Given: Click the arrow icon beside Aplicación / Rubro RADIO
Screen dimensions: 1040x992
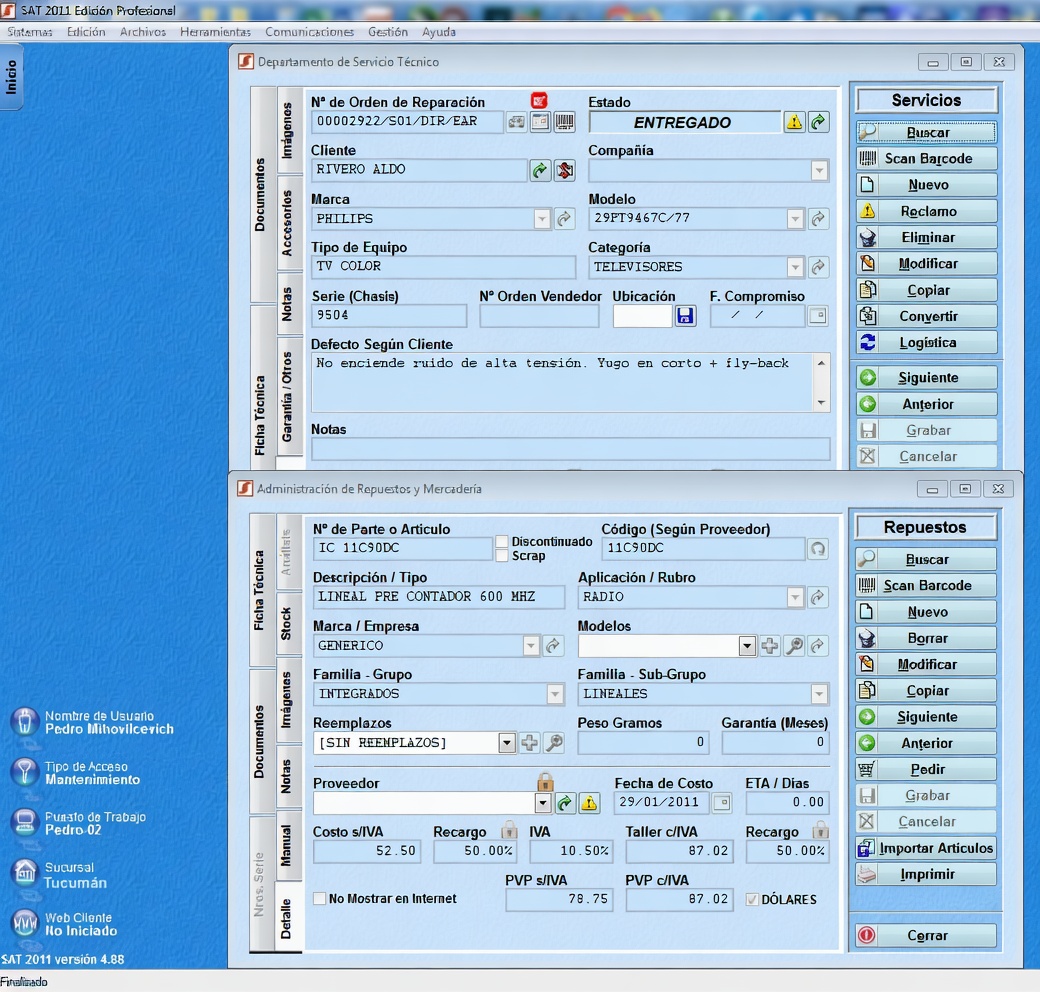Looking at the screenshot, I should click(818, 597).
